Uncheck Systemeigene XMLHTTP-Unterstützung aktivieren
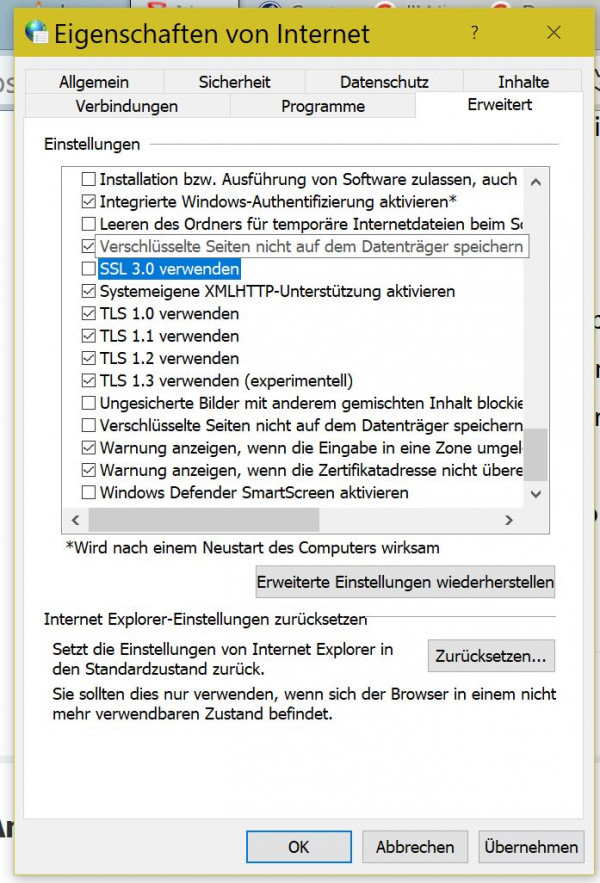Screen dimensions: 600x883 point(88,291)
